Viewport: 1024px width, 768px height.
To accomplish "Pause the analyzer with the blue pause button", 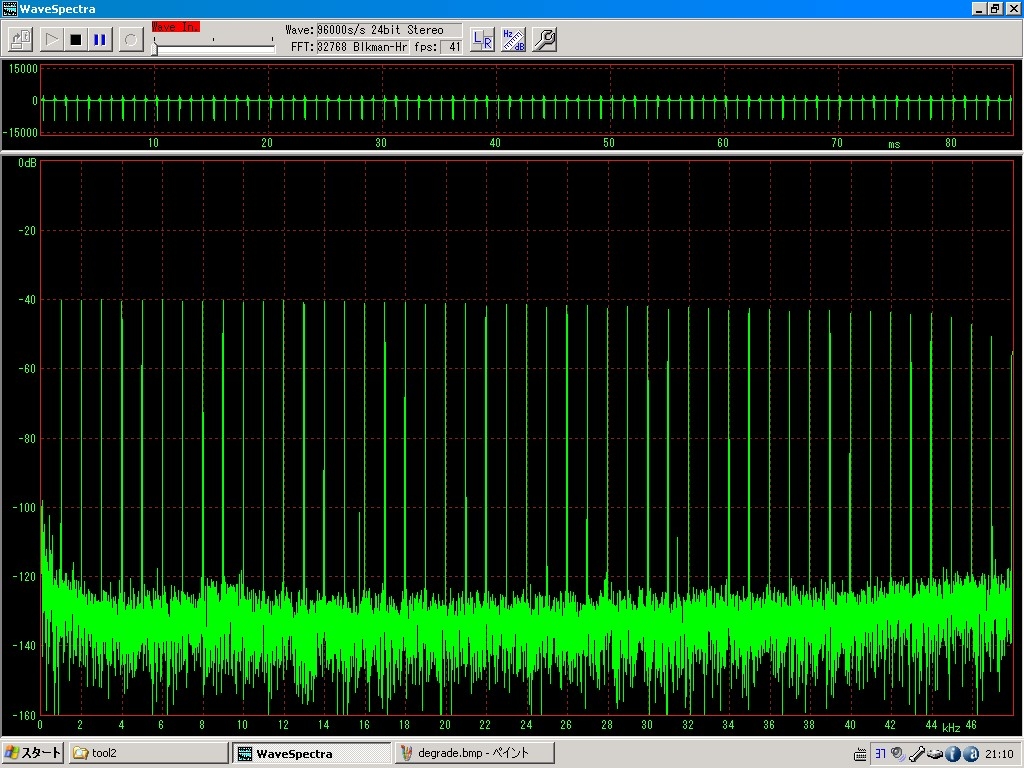I will [x=100, y=39].
